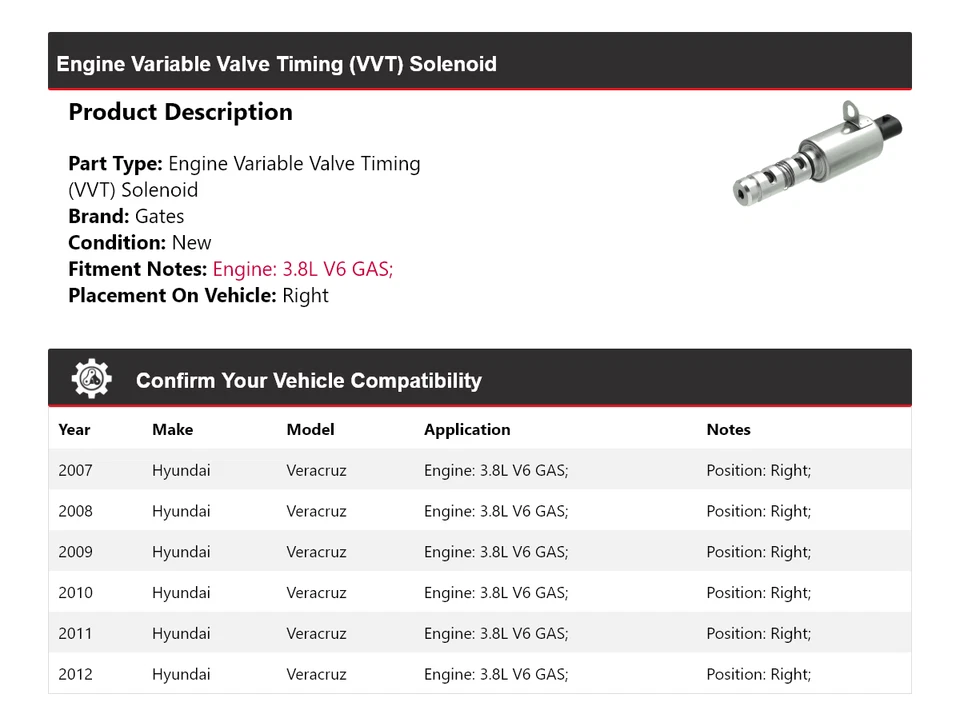The width and height of the screenshot is (960, 726).
Task: Select the 2008 year cell
Action: coord(75,511)
